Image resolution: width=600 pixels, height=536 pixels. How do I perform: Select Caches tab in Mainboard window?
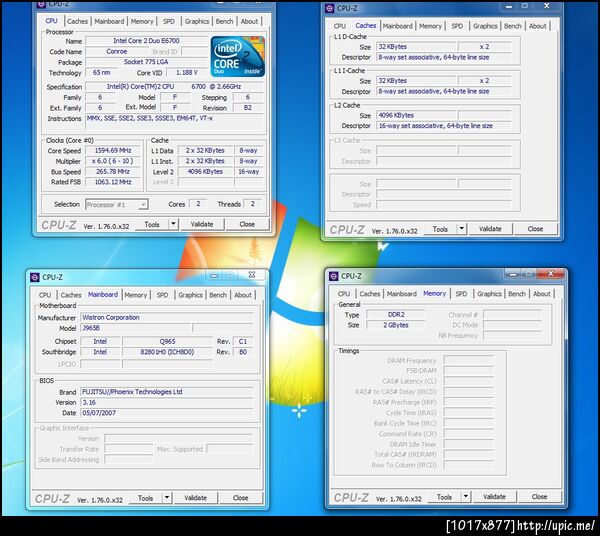(x=71, y=295)
